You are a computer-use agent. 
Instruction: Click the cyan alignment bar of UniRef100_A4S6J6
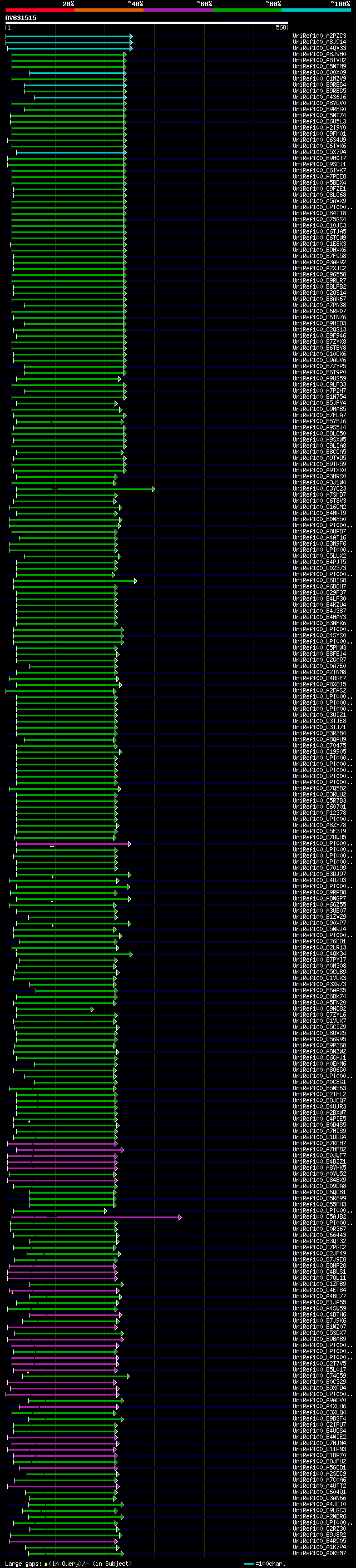(80, 97)
